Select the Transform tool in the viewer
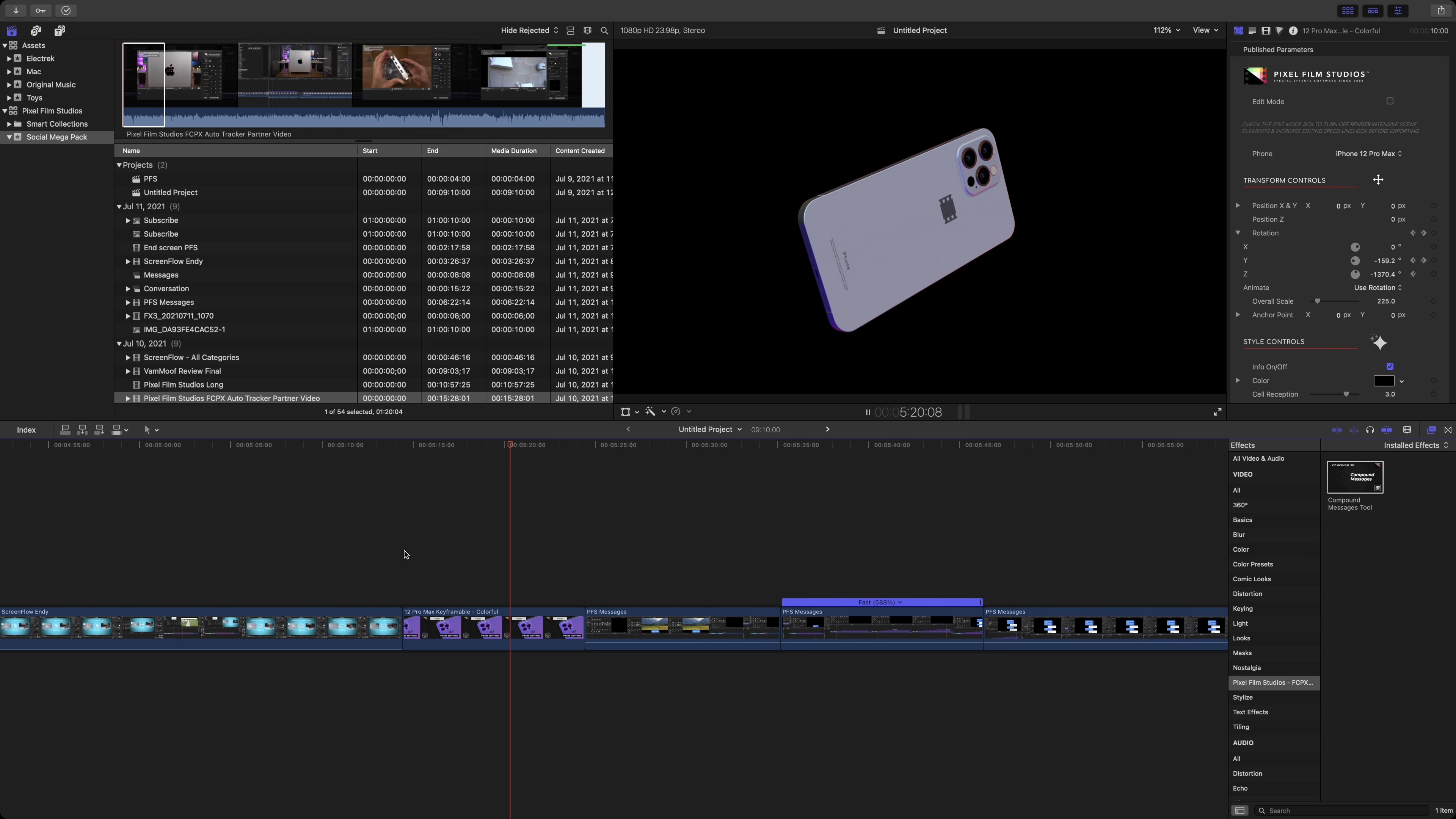This screenshot has width=1456, height=819. tap(626, 412)
